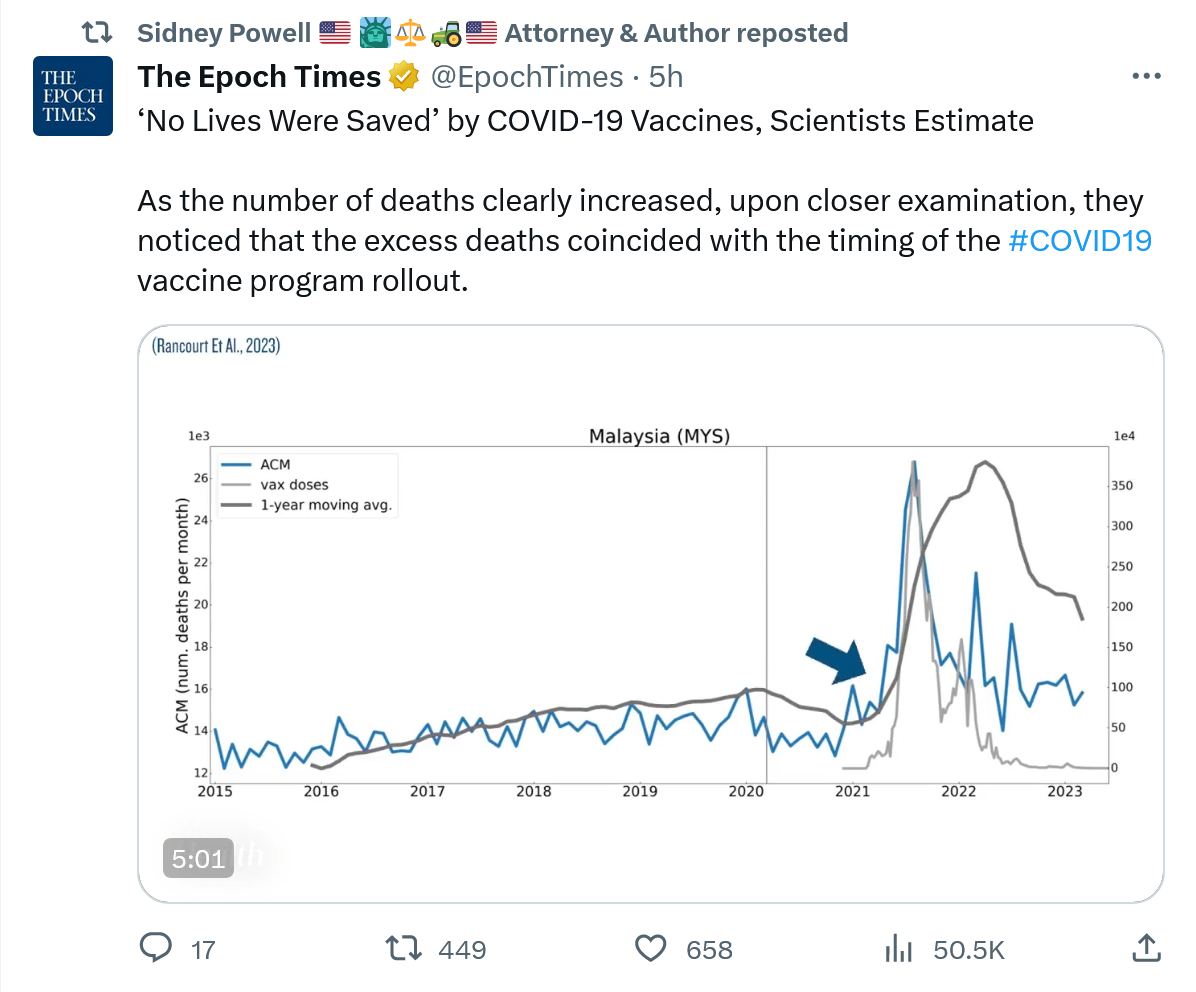Click the 17 replies count

click(x=203, y=949)
